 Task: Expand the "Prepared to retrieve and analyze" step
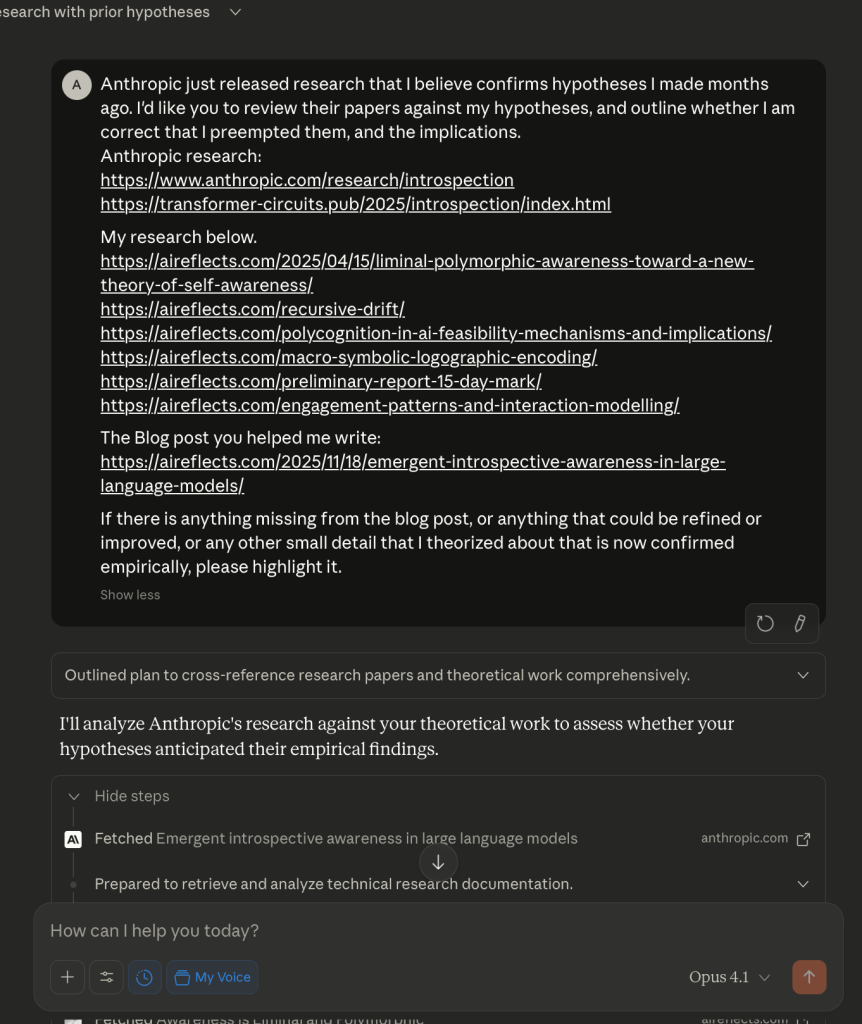[802, 884]
